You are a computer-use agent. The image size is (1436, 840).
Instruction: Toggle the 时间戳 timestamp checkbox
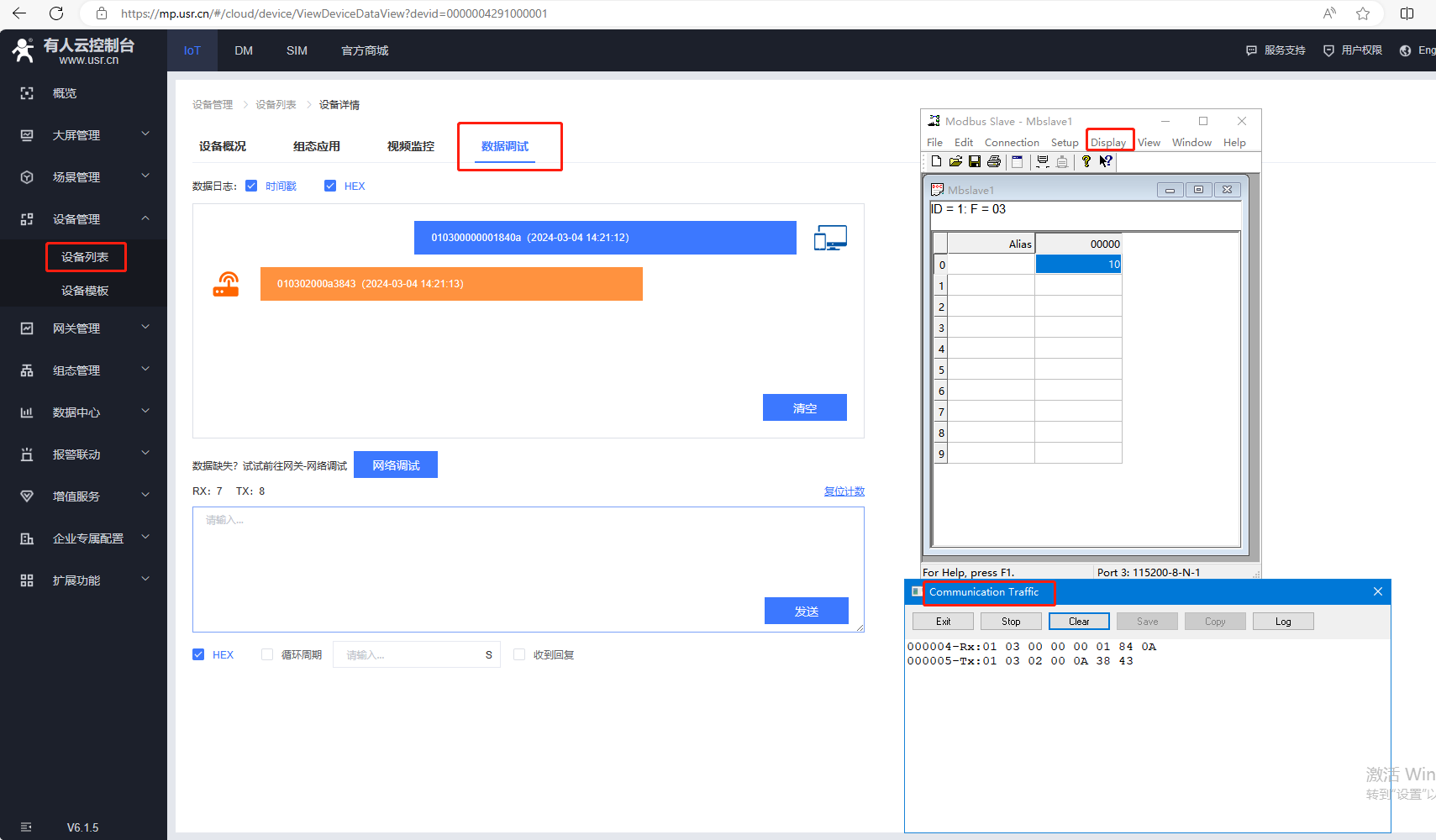251,186
